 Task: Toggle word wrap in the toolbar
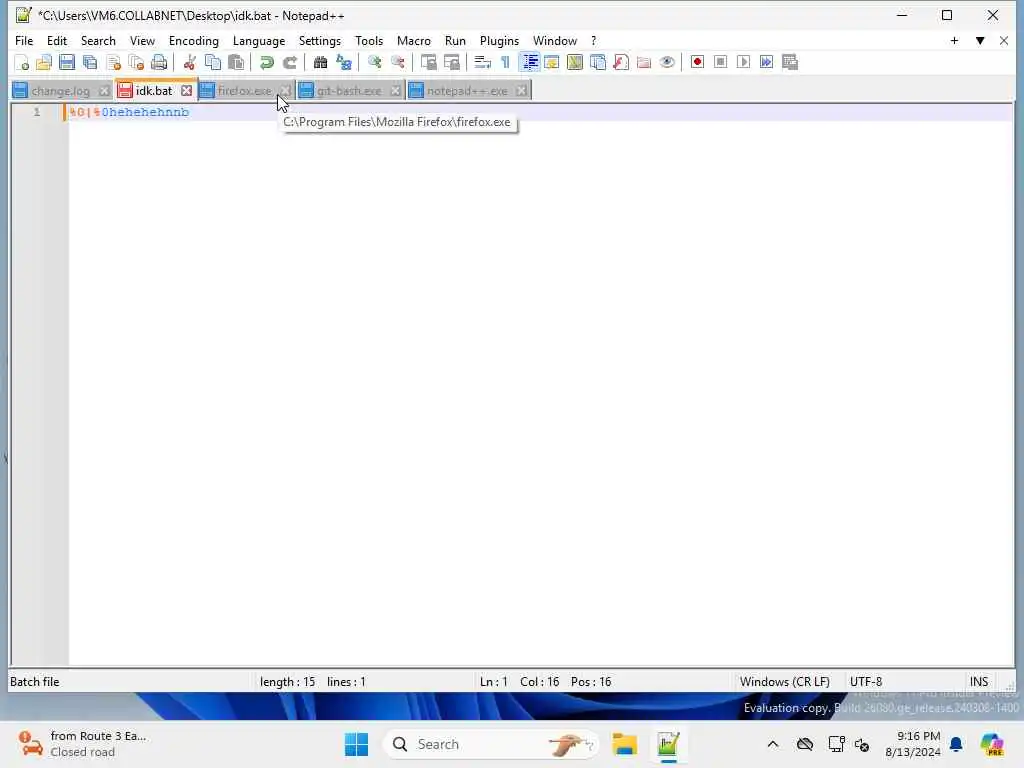pos(482,62)
